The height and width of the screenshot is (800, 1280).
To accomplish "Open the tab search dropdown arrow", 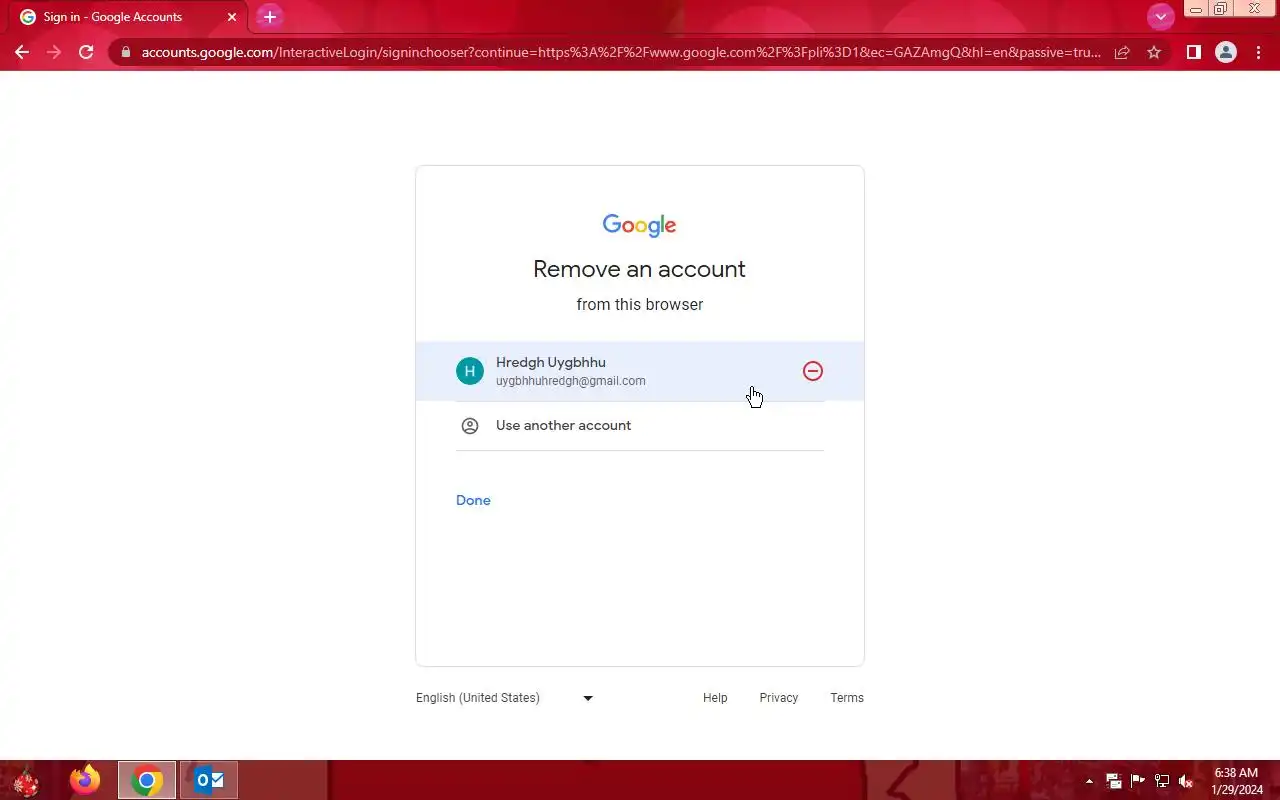I will click(1161, 17).
